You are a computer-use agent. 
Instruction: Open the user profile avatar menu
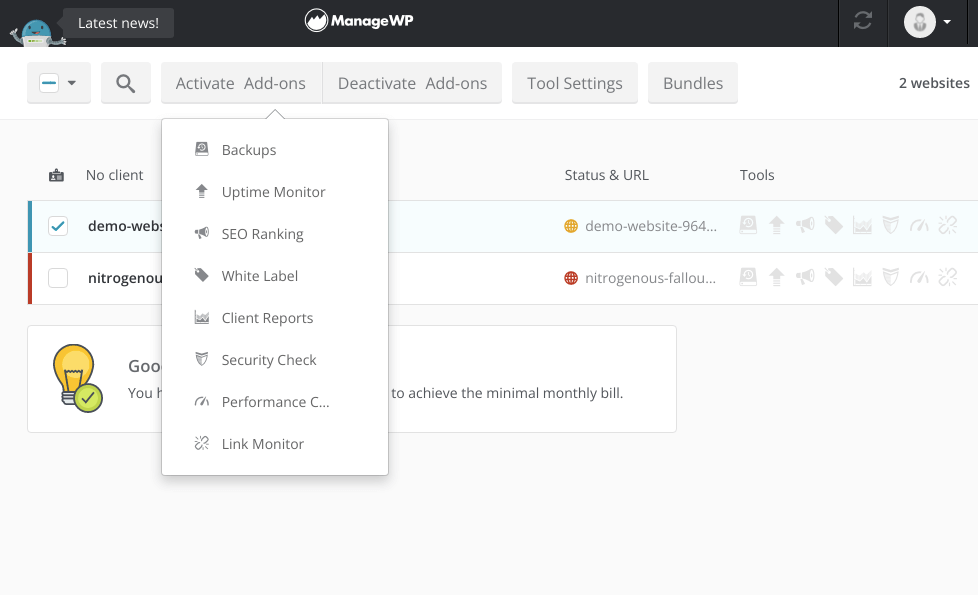[927, 23]
